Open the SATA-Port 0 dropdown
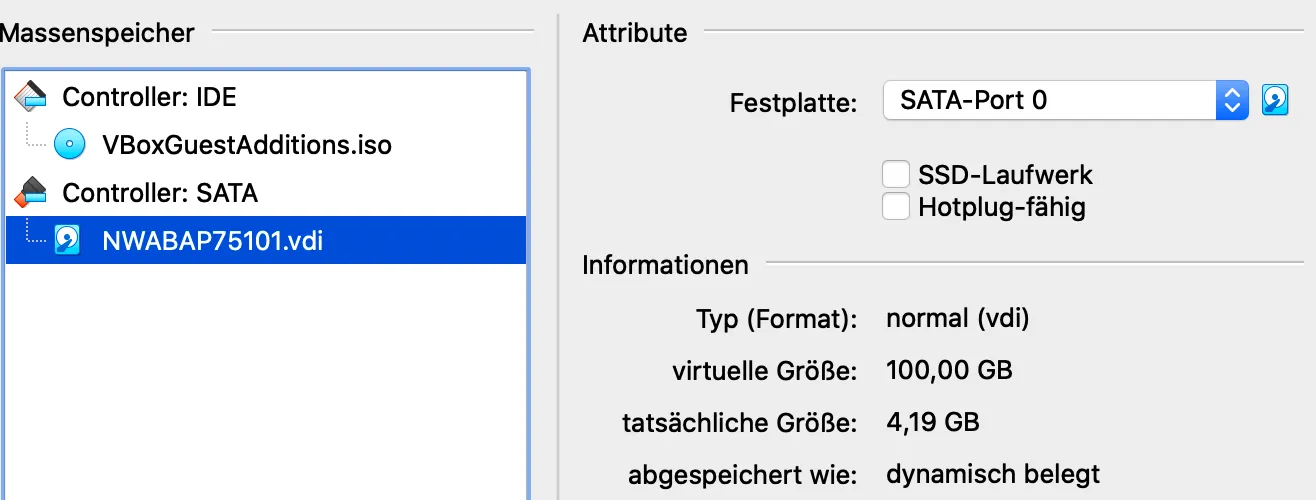Viewport: 1316px width, 500px height. click(x=1050, y=100)
